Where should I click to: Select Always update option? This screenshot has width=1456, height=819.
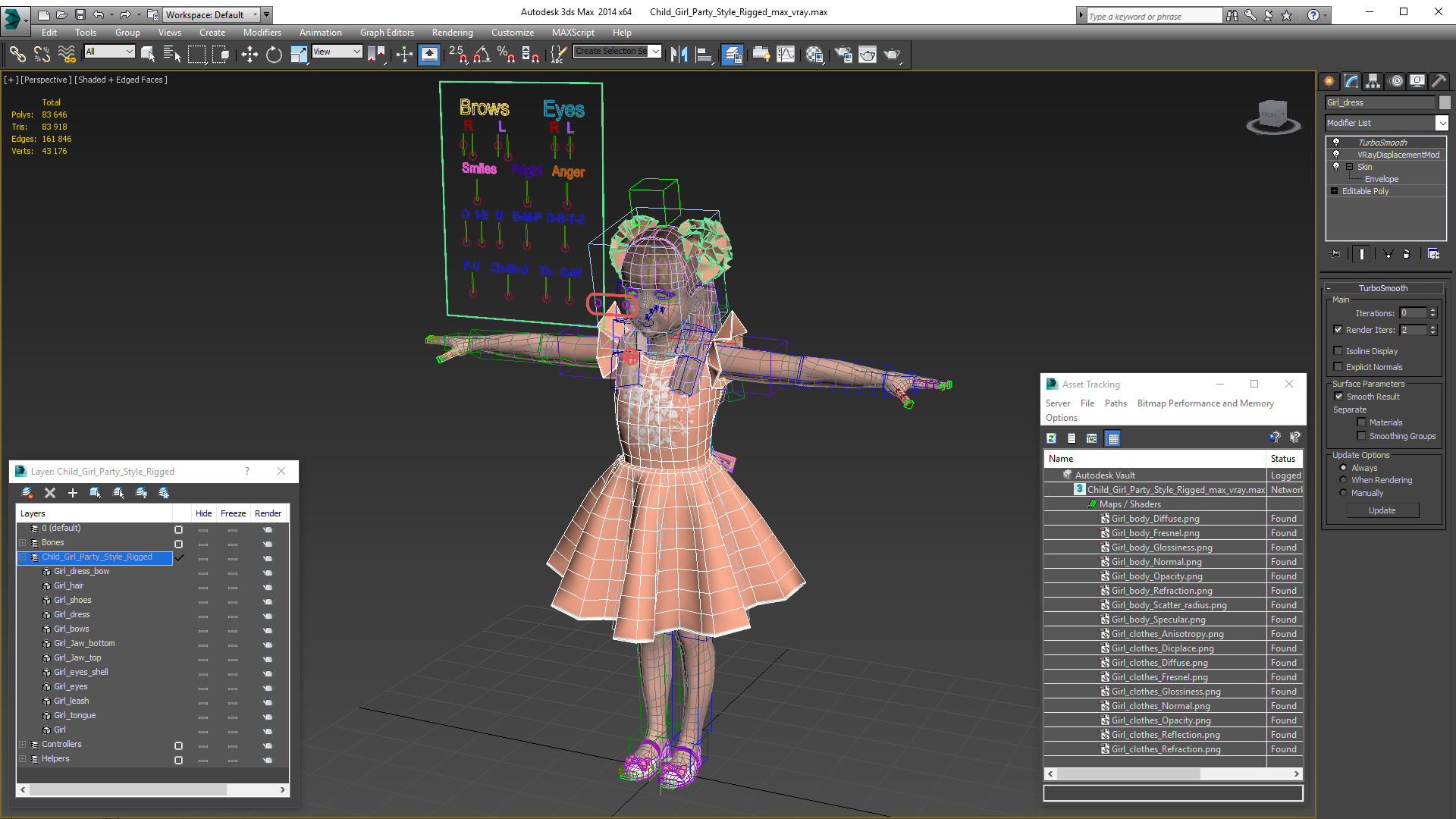pos(1344,468)
